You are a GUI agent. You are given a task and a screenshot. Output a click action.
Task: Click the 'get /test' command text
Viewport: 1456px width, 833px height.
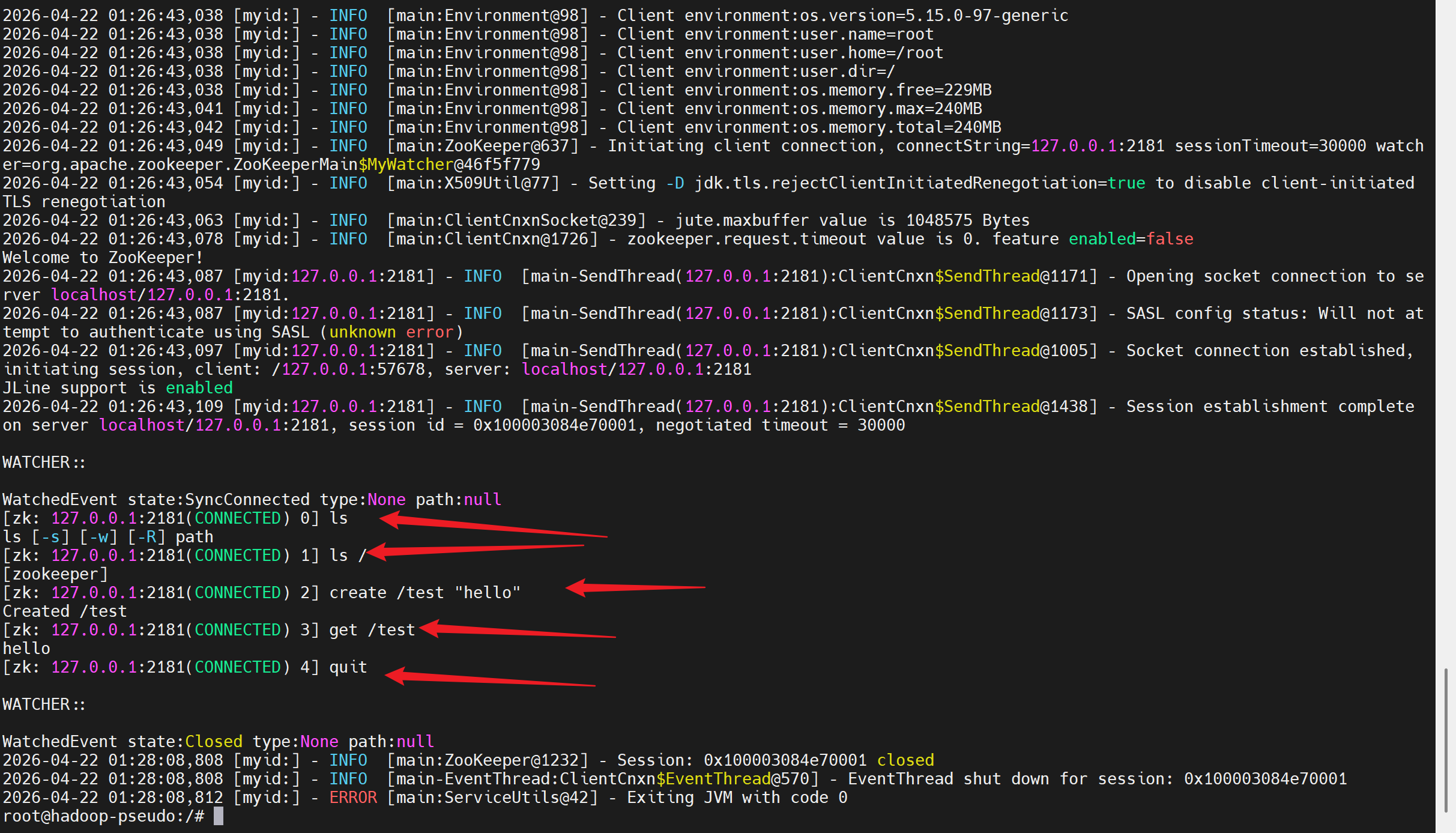tap(372, 629)
